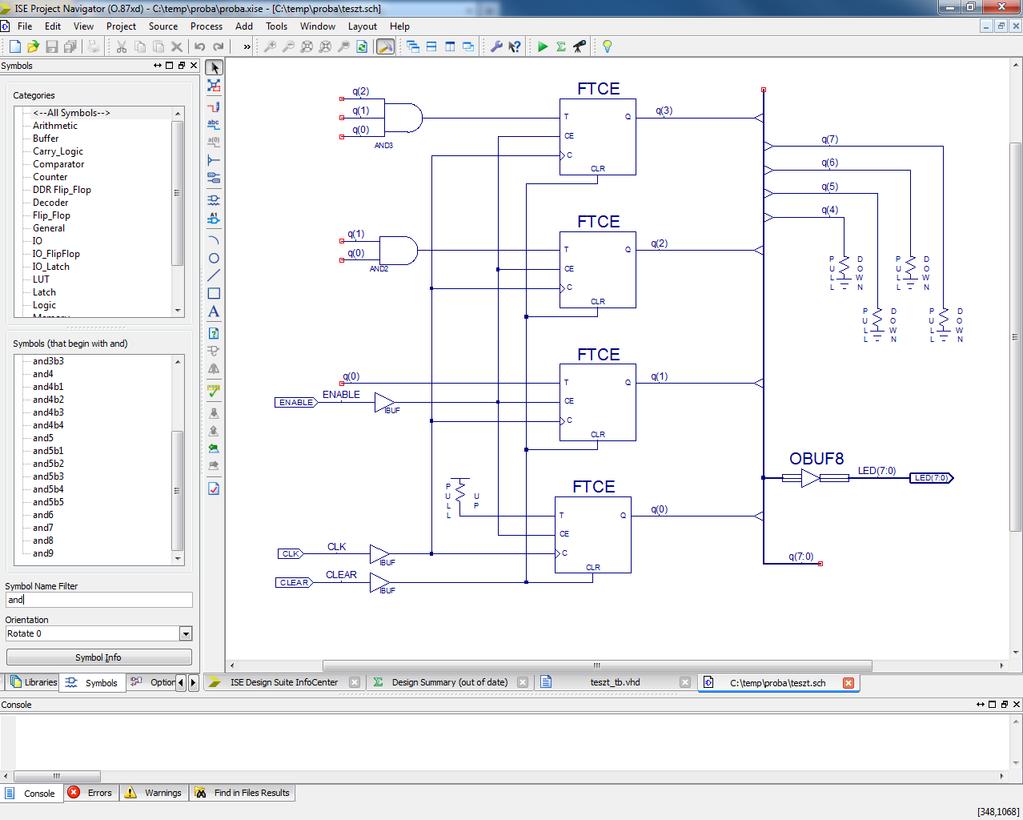Image resolution: width=1023 pixels, height=820 pixels.
Task: Select the arrow pointer tool
Action: coord(214,67)
